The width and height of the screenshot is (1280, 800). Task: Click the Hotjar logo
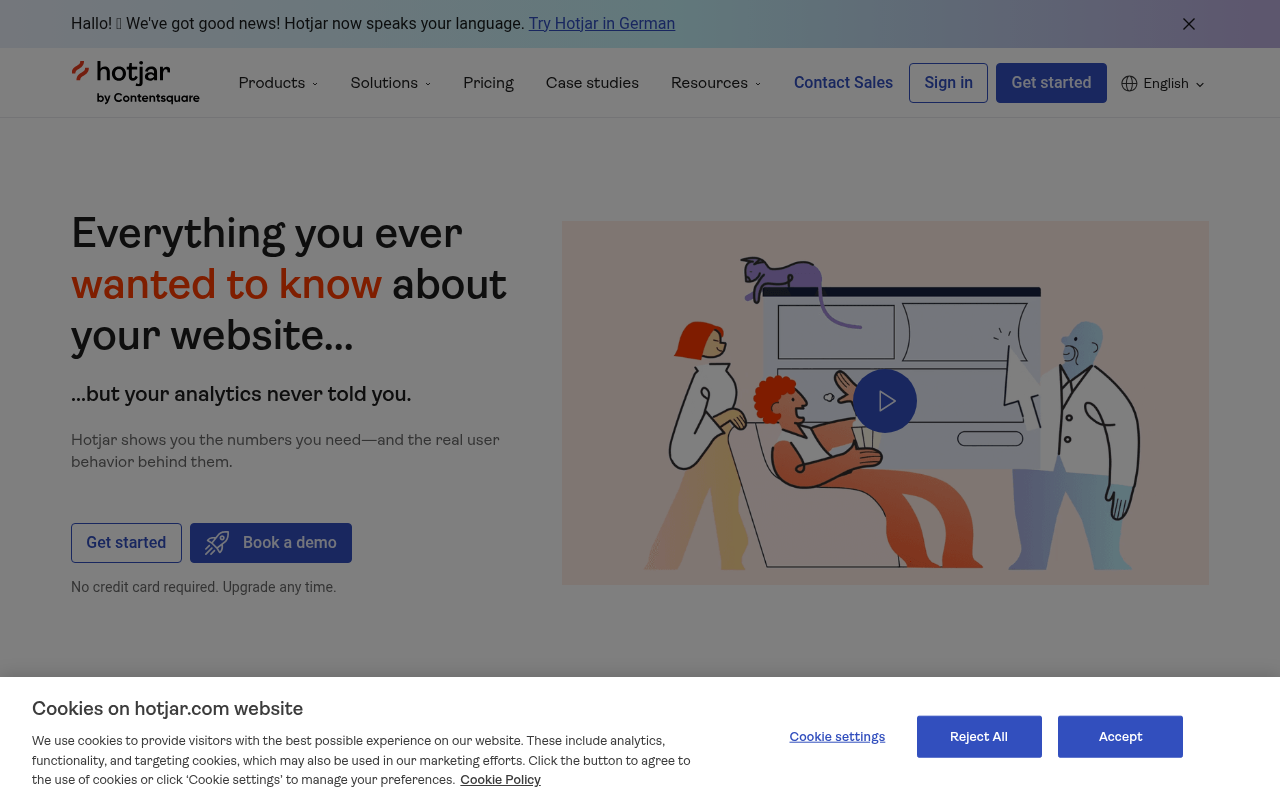point(135,82)
